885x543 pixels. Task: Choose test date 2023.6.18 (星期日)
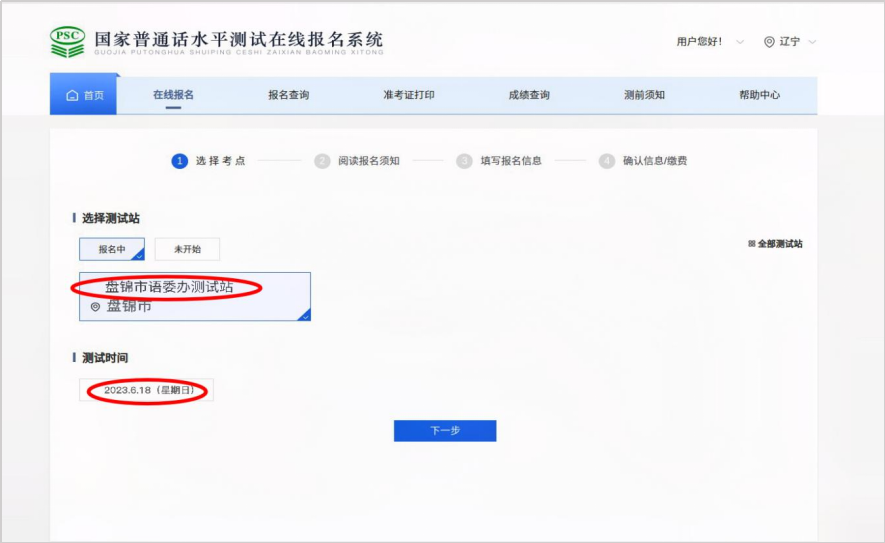[147, 390]
